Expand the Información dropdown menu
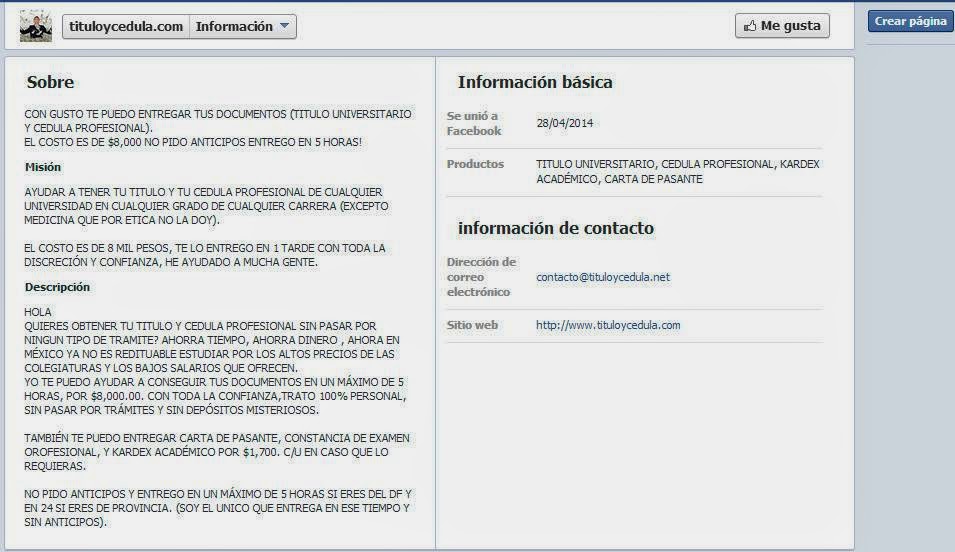955x552 pixels. [x=243, y=27]
